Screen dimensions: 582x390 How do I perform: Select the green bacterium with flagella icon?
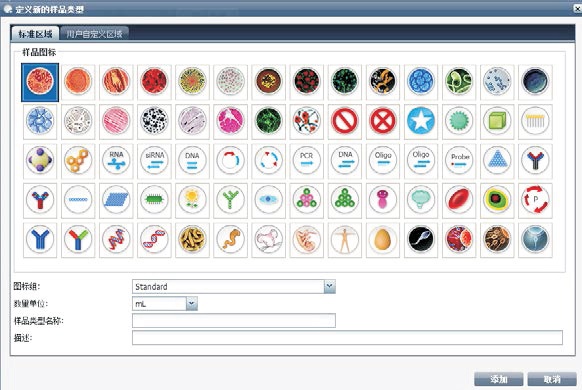click(x=154, y=200)
